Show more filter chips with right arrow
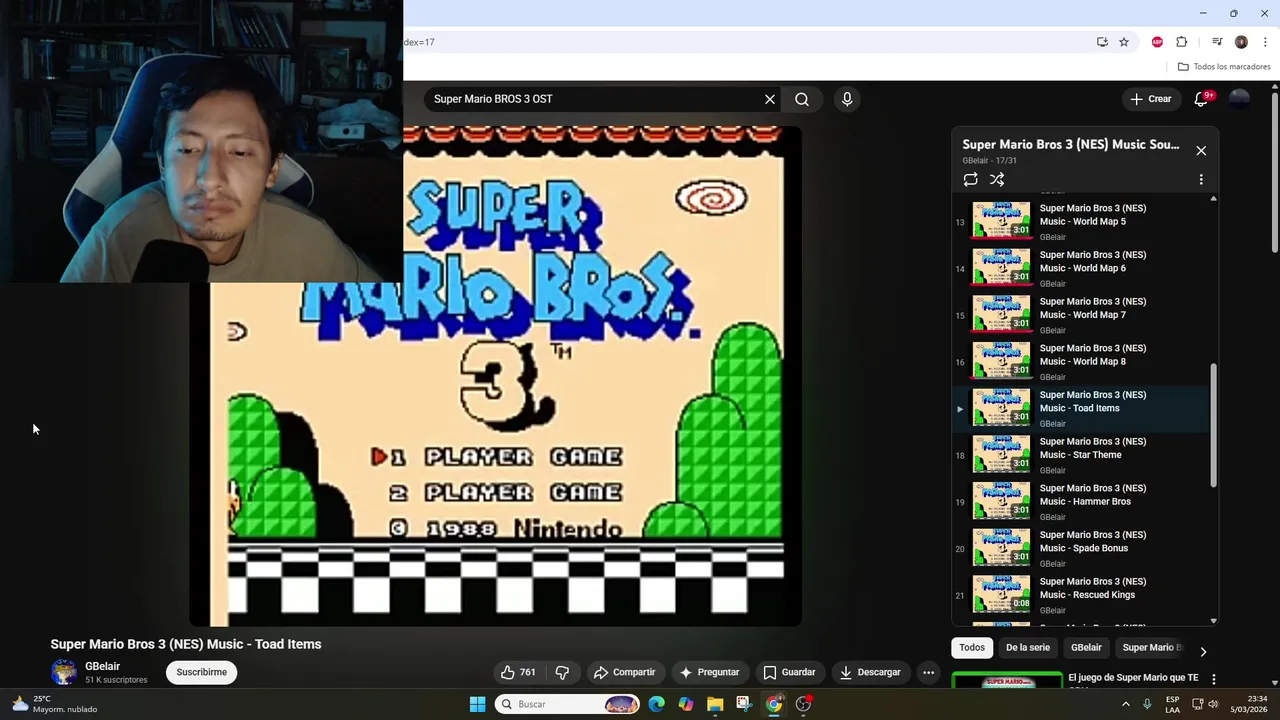This screenshot has width=1280, height=720. coord(1203,651)
